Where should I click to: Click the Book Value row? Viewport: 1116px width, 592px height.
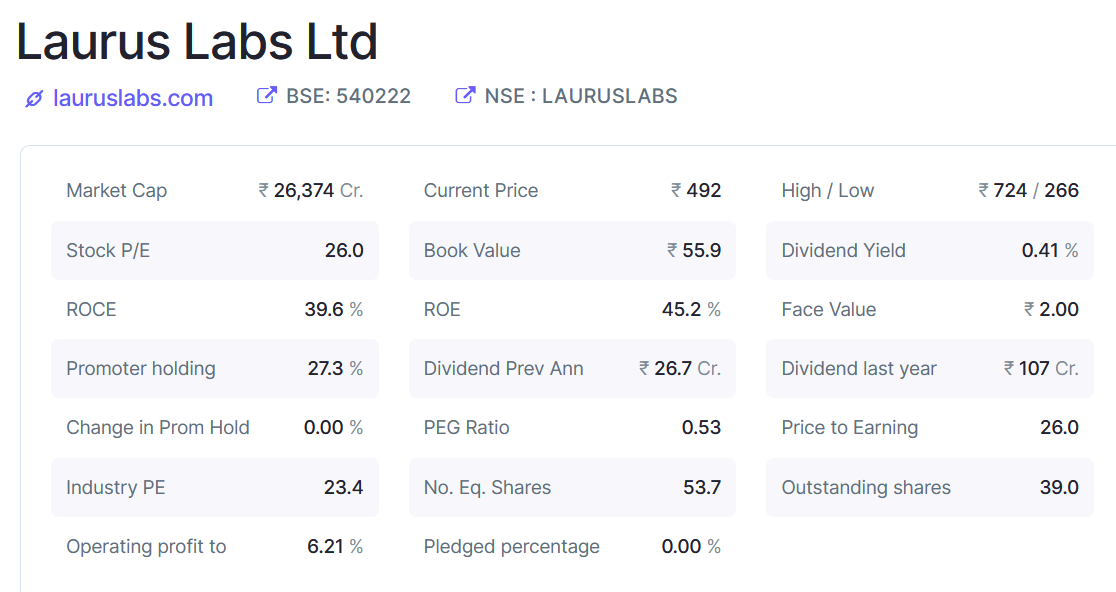[572, 250]
